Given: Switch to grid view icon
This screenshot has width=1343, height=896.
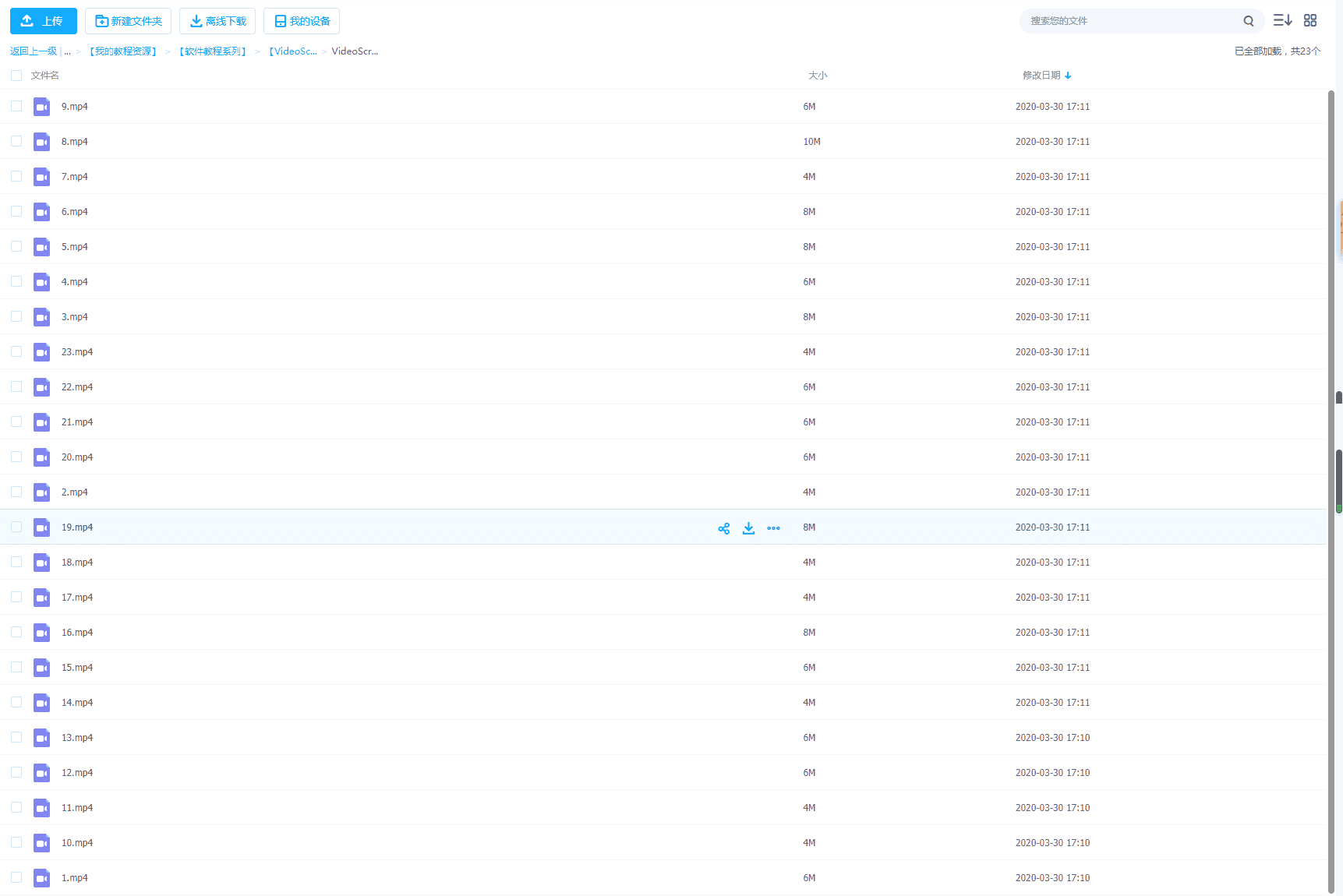Looking at the screenshot, I should (x=1310, y=20).
